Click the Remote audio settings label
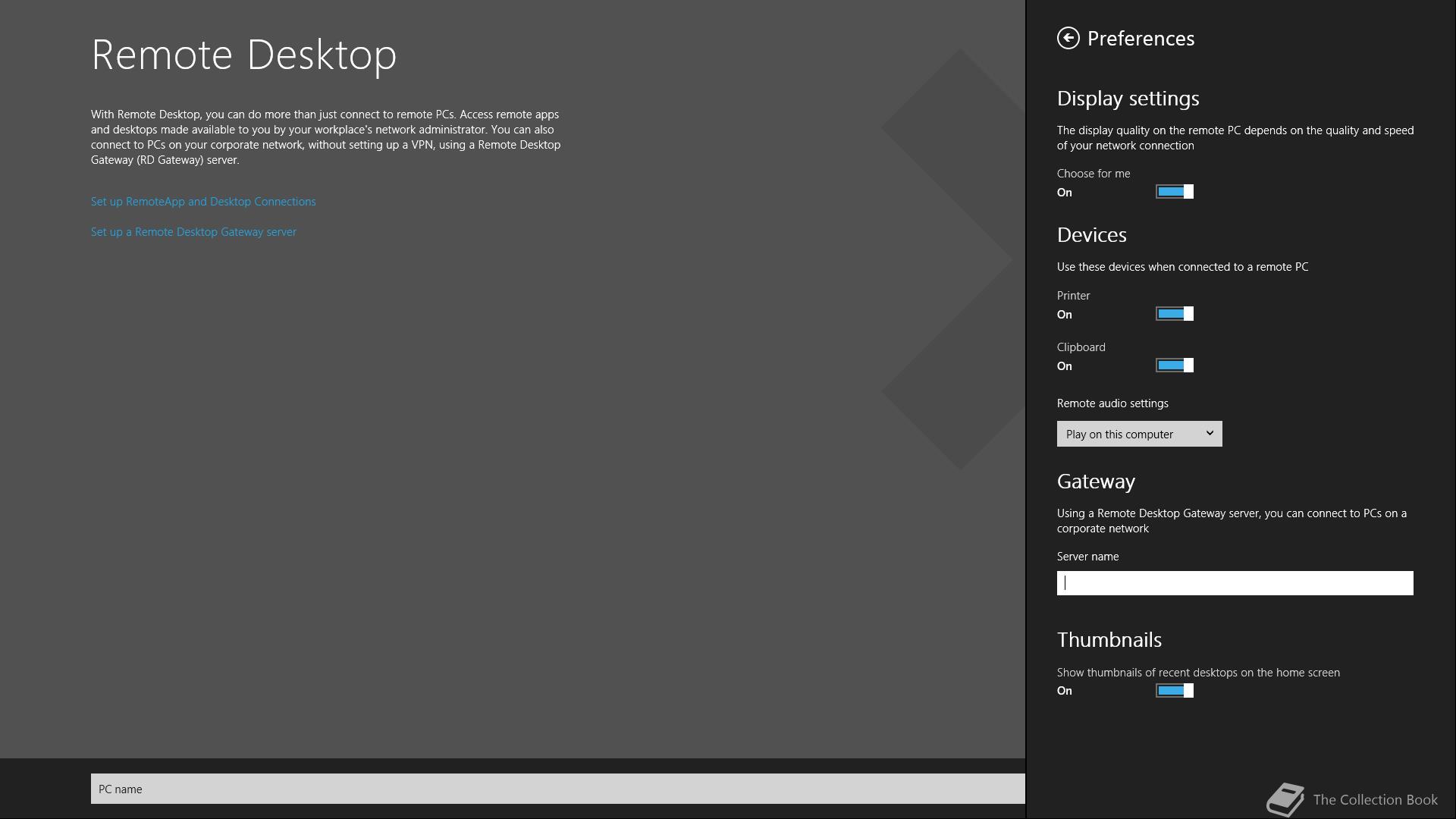Screen dimensions: 1456x819 click(1112, 403)
